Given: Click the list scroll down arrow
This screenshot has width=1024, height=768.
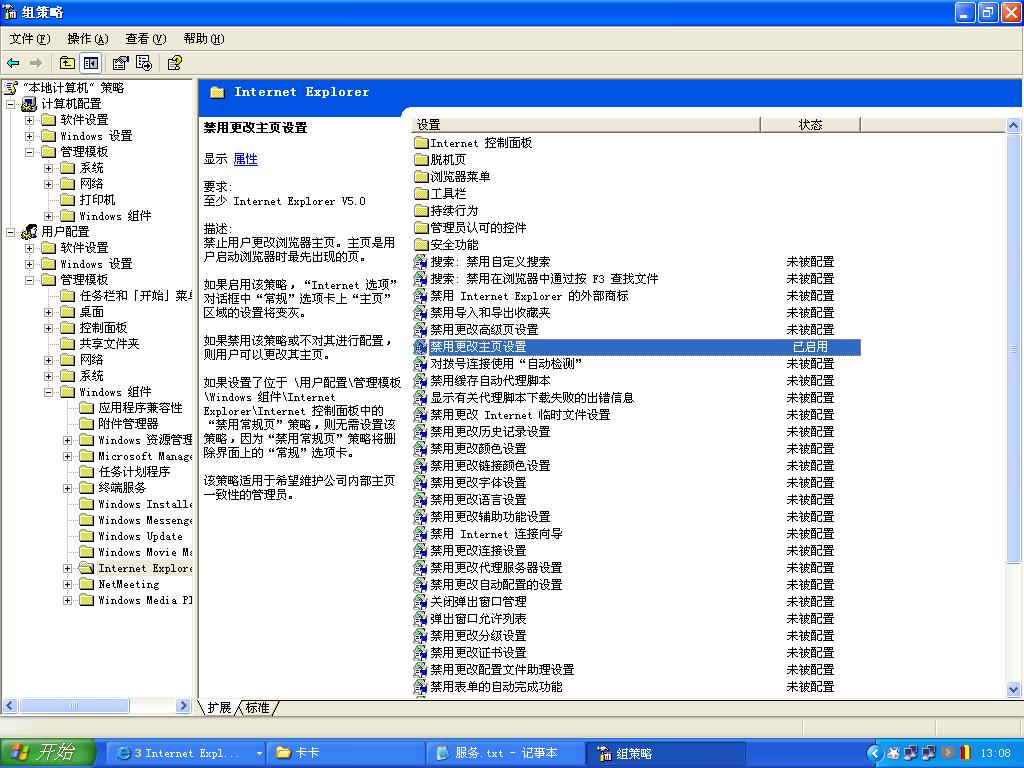Looking at the screenshot, I should [1013, 689].
